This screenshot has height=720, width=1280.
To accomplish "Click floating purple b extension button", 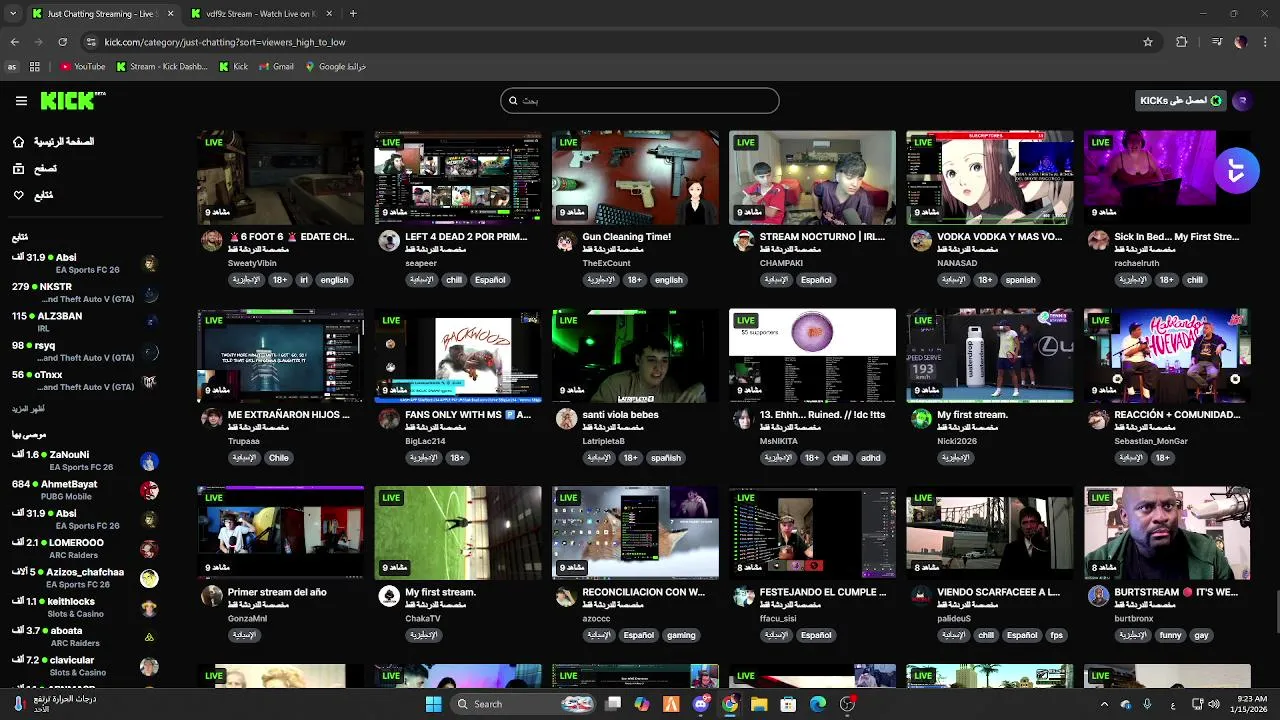I will coord(1236,172).
